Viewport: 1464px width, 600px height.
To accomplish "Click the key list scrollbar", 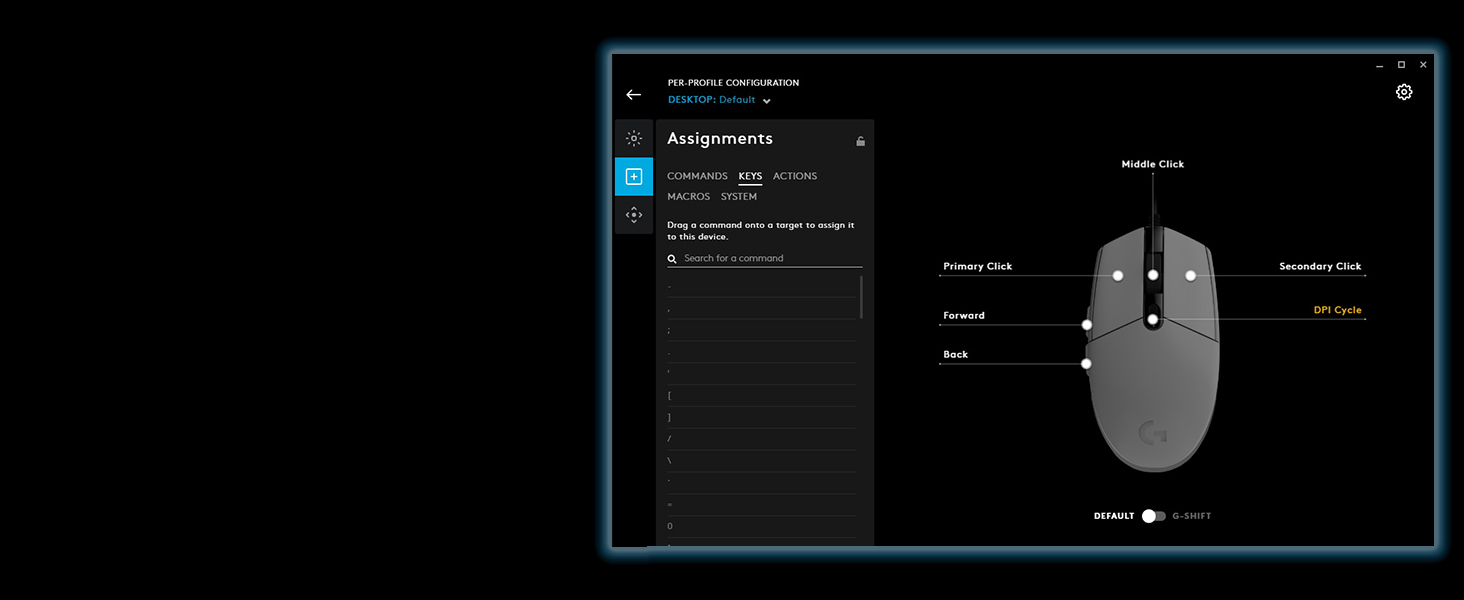I will [x=861, y=297].
